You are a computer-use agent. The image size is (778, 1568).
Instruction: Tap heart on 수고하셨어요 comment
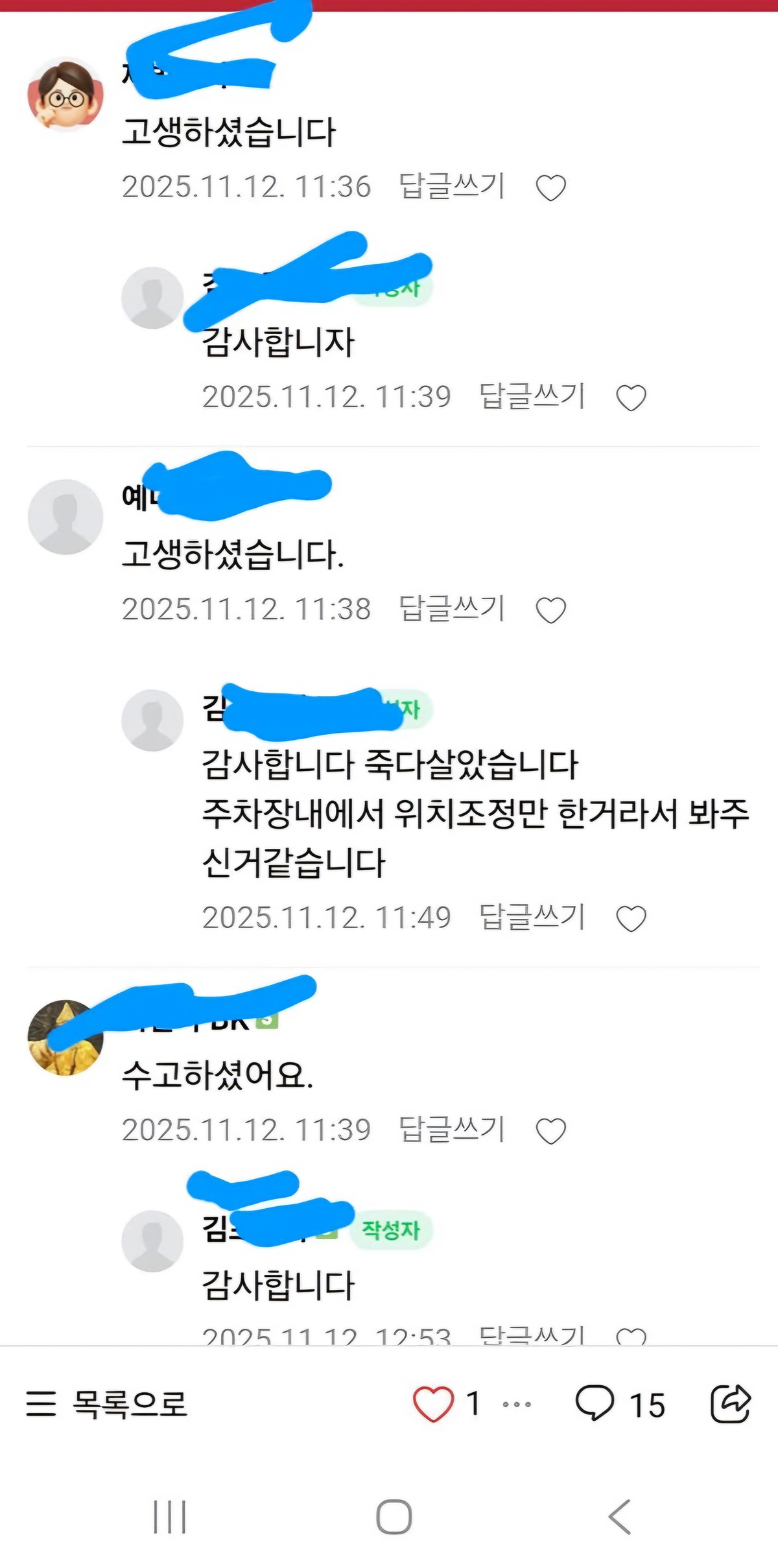click(551, 1131)
